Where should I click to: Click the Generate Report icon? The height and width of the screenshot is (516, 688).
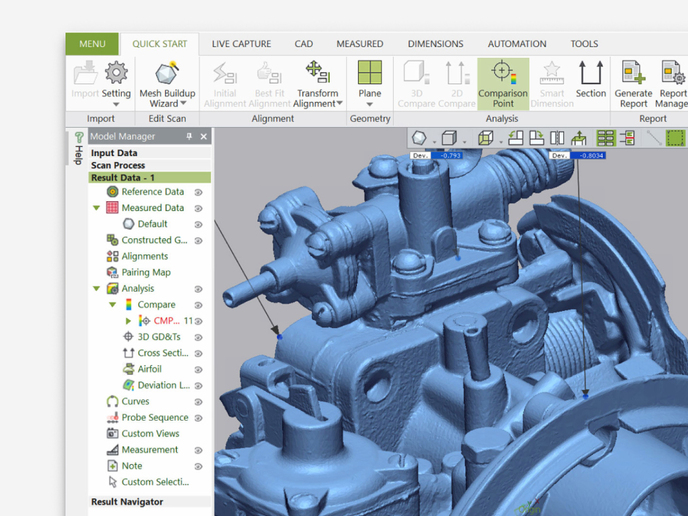pyautogui.click(x=632, y=81)
